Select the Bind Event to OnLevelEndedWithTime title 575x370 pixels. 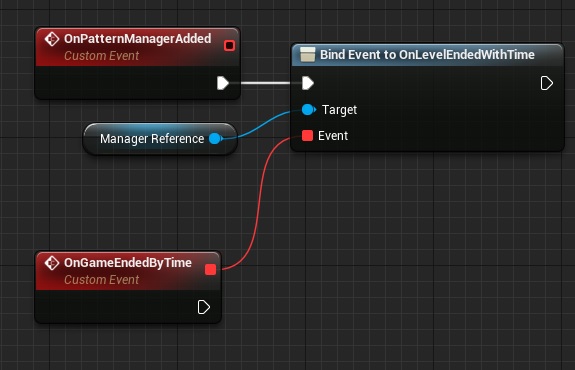pyautogui.click(x=427, y=55)
